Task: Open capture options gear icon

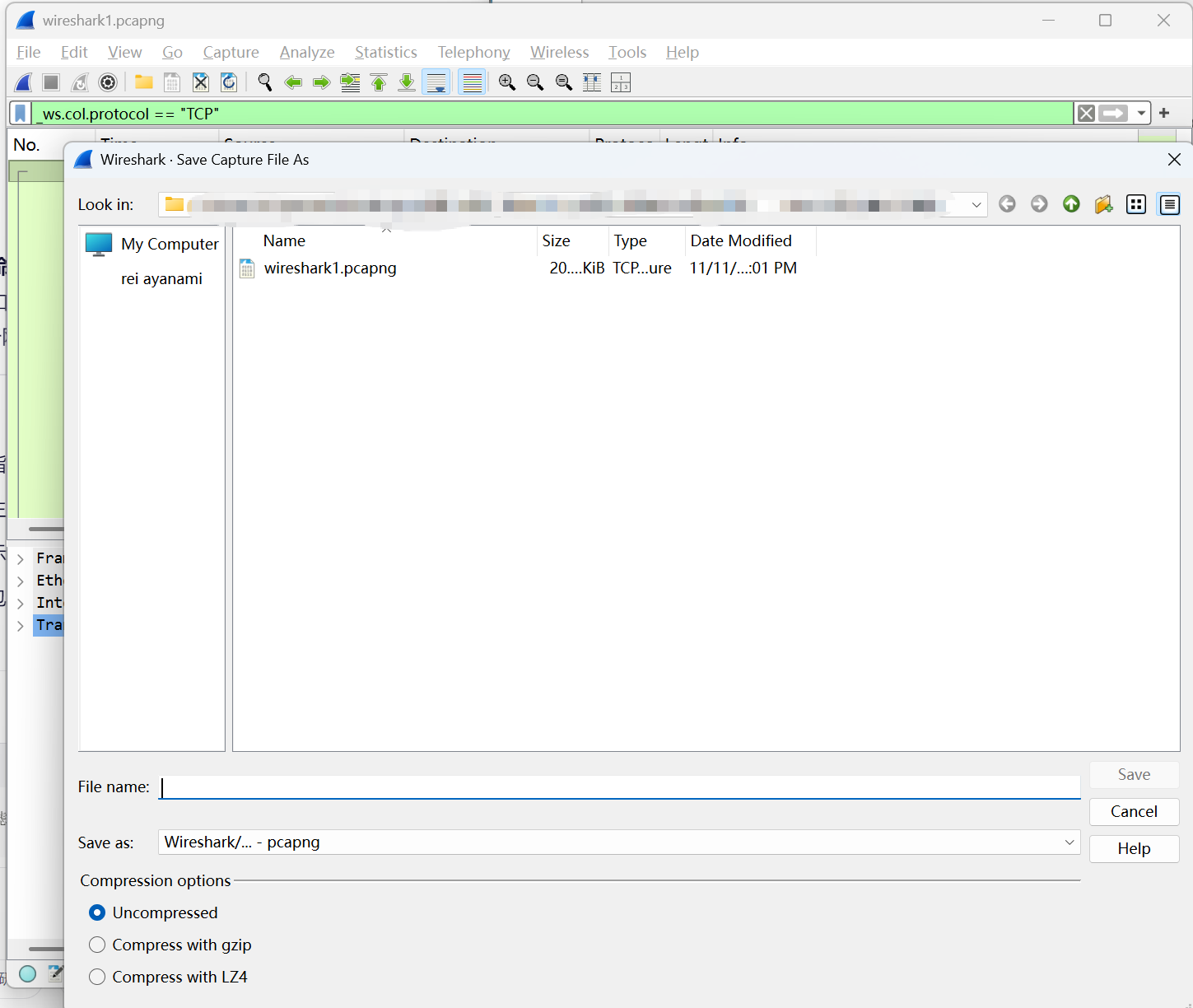Action: click(108, 82)
